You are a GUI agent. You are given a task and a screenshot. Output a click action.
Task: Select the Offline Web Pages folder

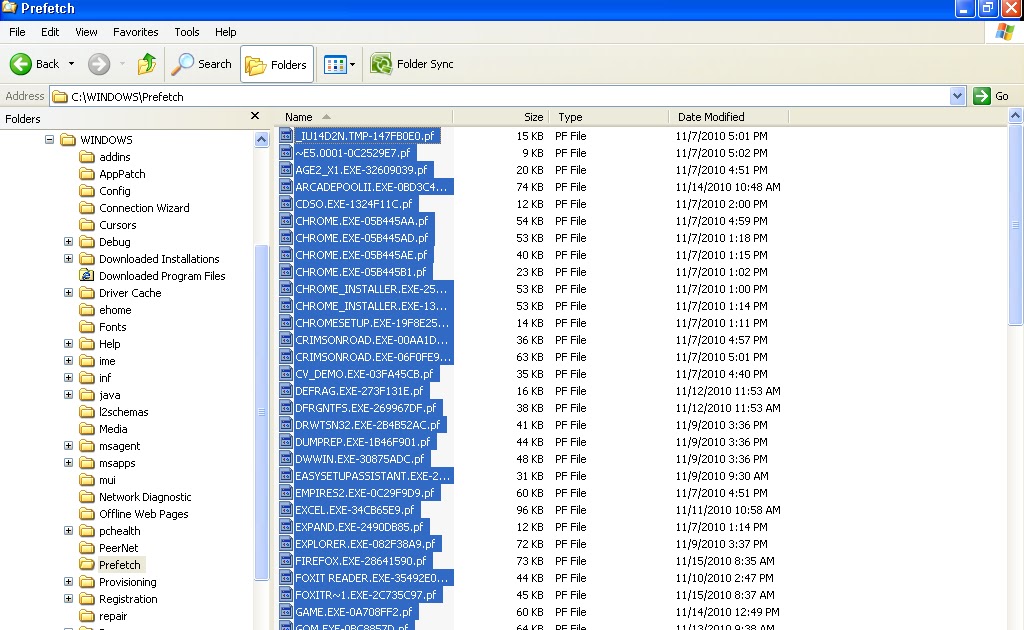point(144,514)
